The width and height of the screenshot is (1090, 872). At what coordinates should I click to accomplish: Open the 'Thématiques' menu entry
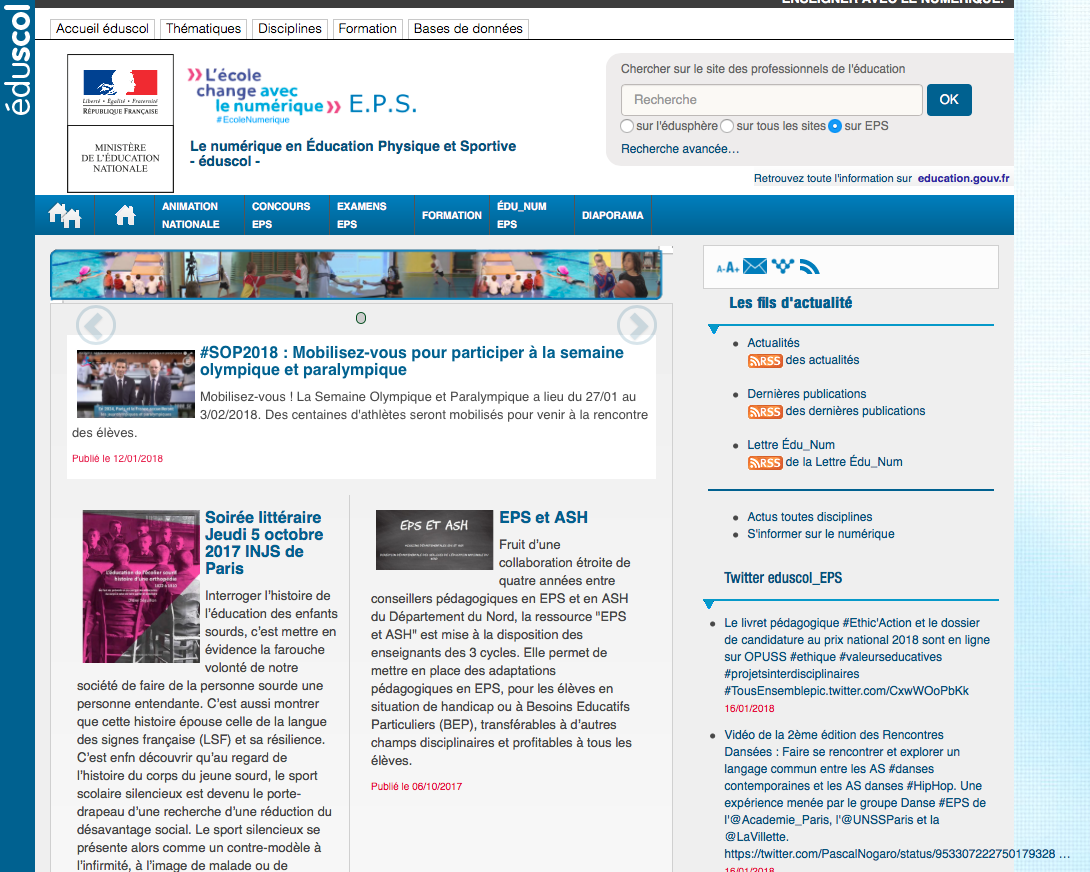tap(203, 28)
